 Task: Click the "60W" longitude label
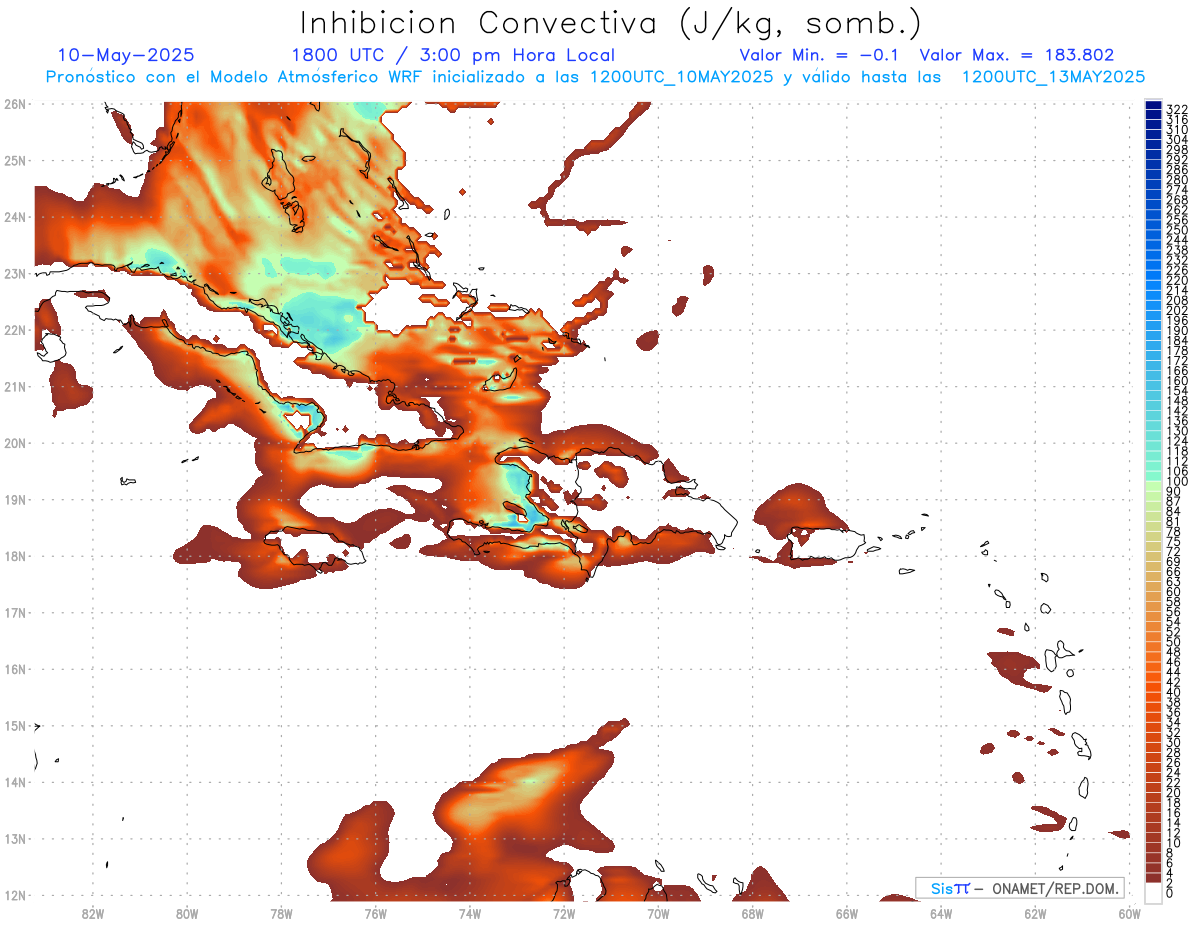[x=1130, y=913]
